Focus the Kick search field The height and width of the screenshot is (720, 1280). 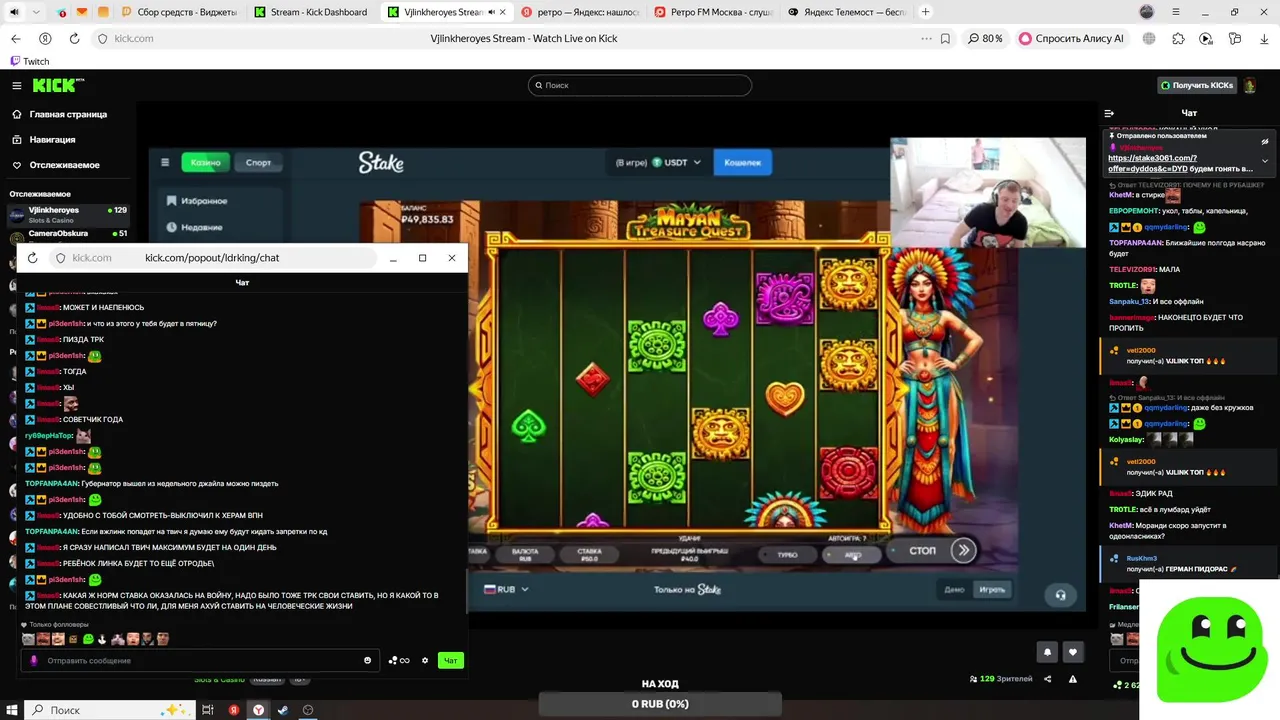[639, 85]
